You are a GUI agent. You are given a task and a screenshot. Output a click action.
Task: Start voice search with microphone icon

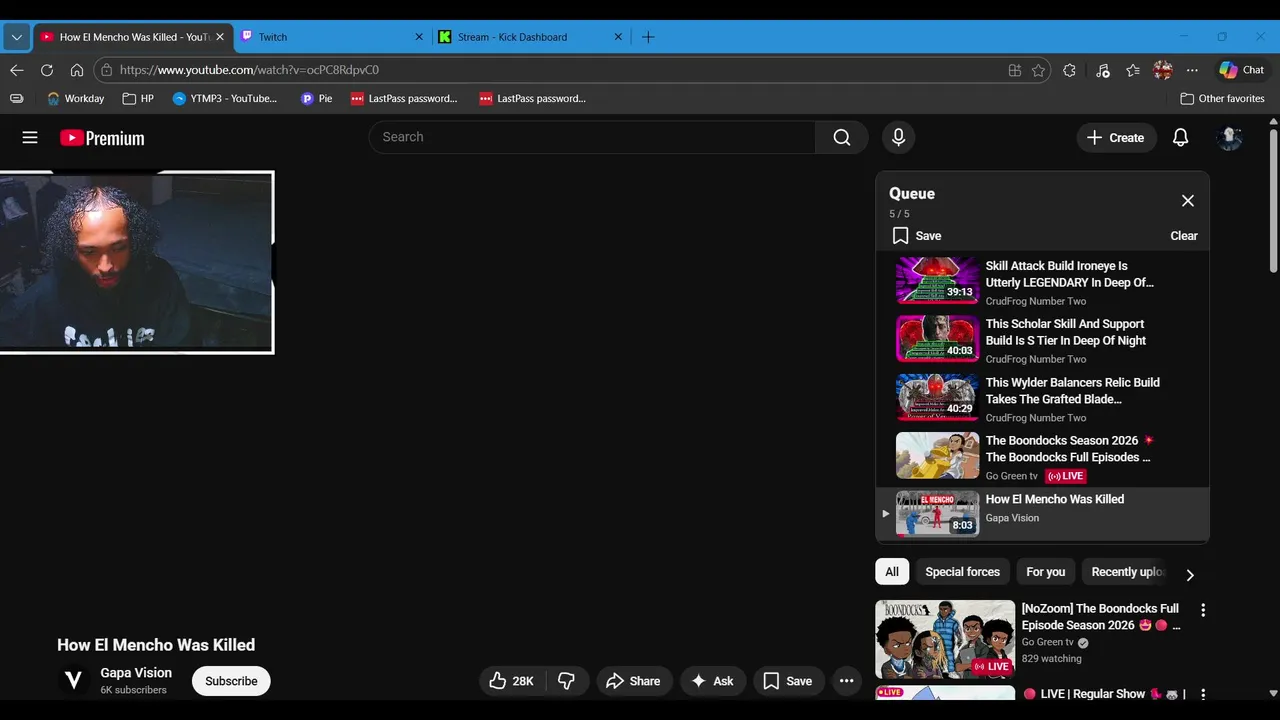click(x=898, y=137)
